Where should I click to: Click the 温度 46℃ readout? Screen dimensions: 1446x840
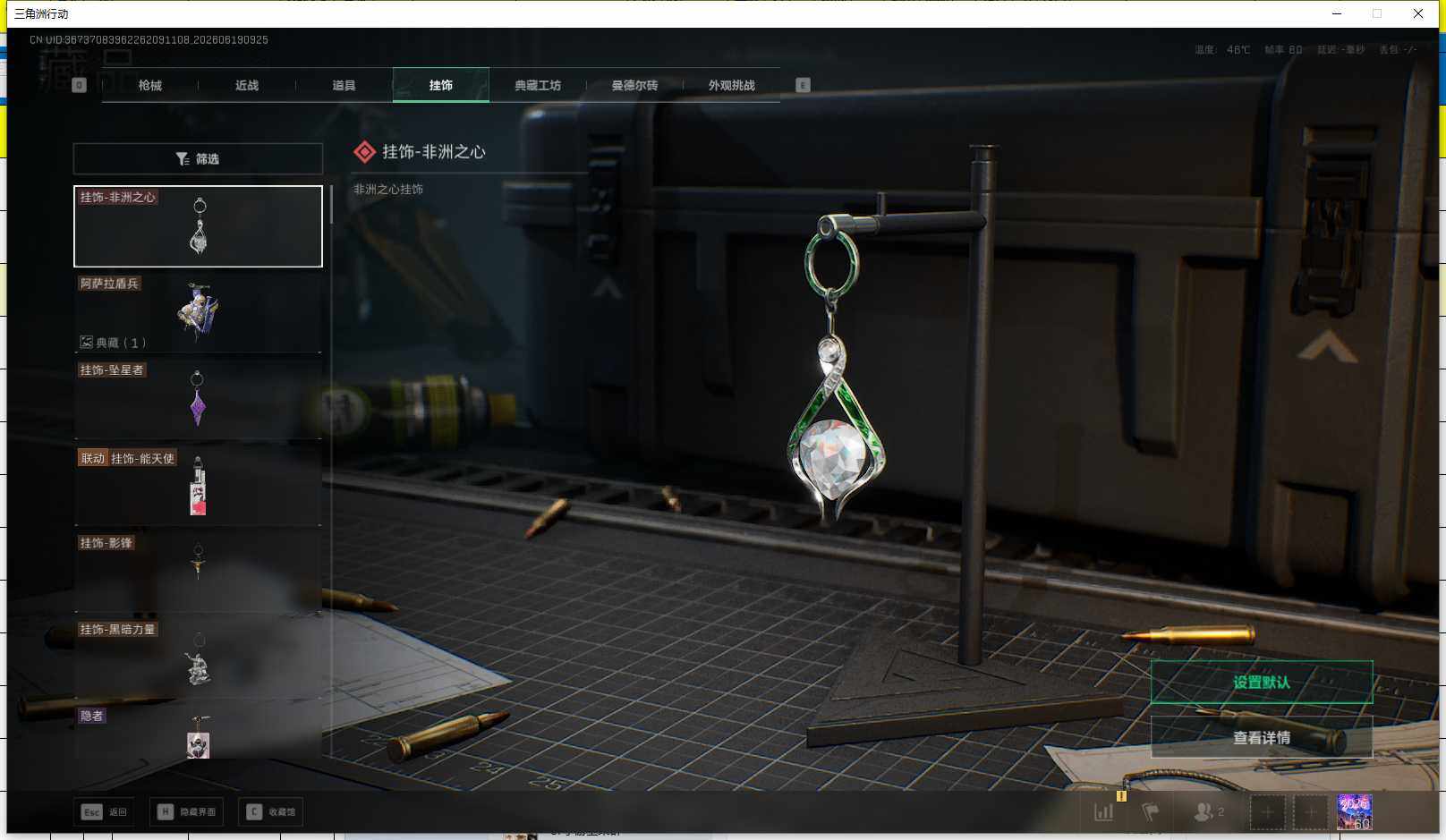pyautogui.click(x=1222, y=50)
